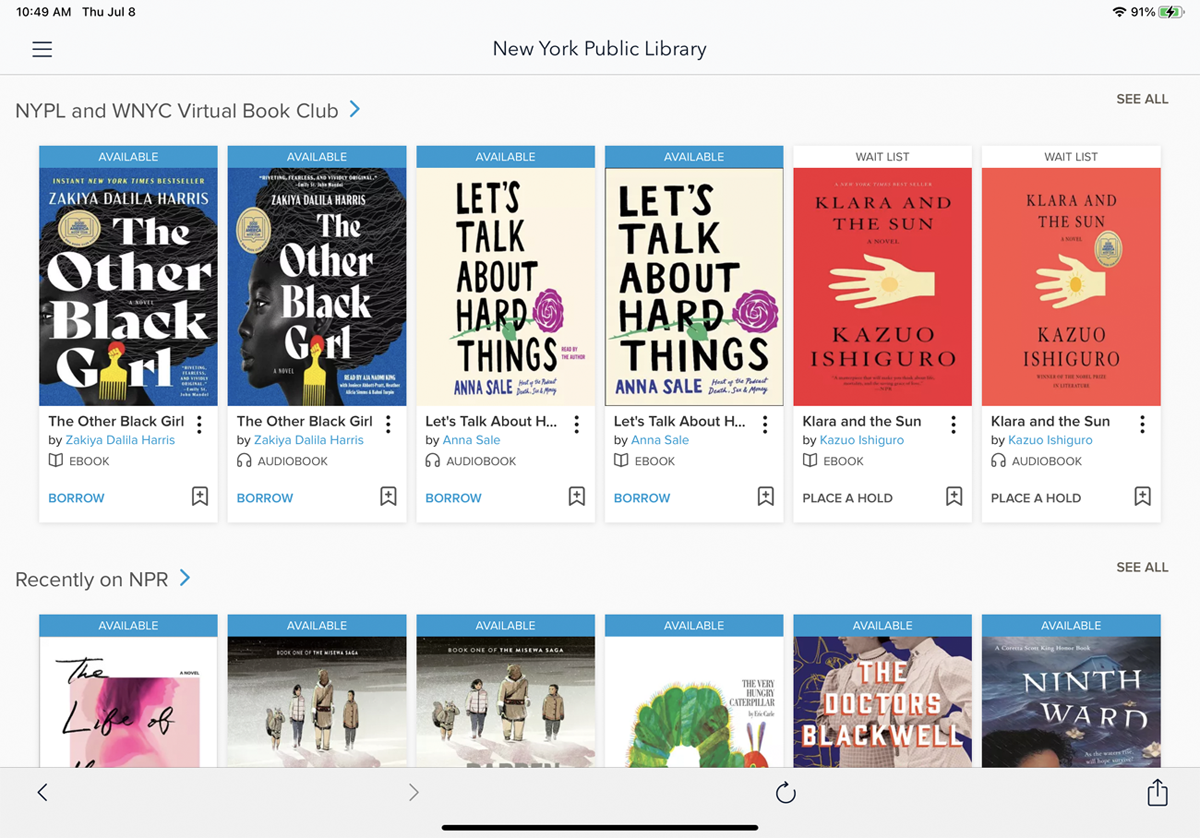Select the "The Other Black Girl" audiobook title text
The height and width of the screenshot is (838, 1200).
(305, 421)
